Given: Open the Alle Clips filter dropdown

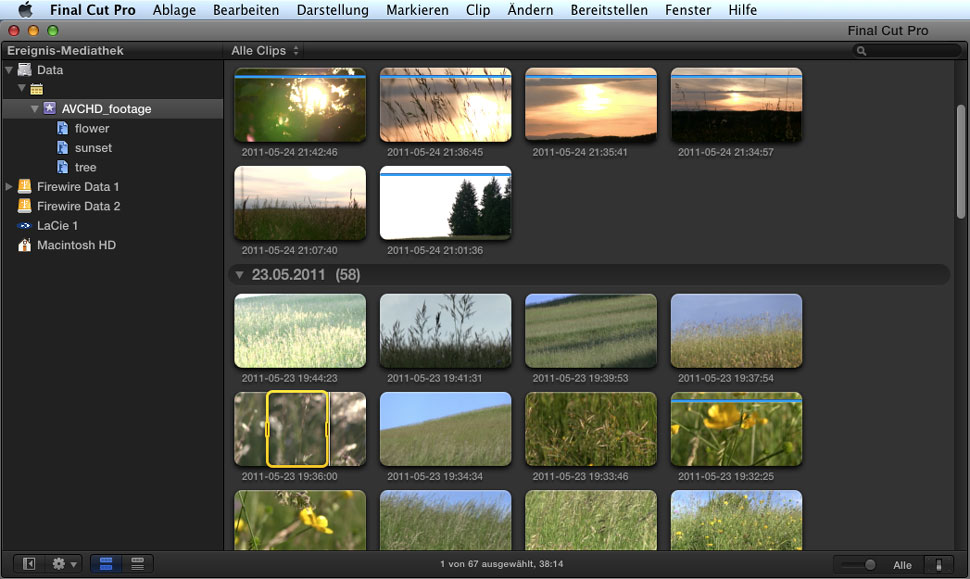Looking at the screenshot, I should [265, 51].
